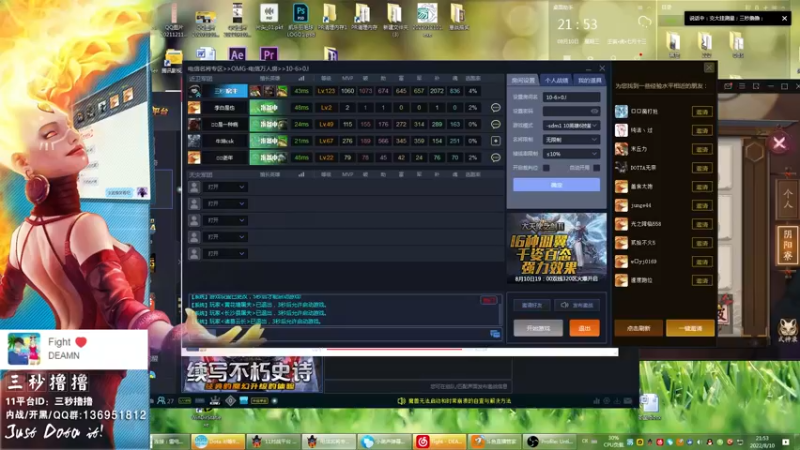Switch to the 房间设置 room settings tab
The height and width of the screenshot is (450, 800).
[523, 80]
